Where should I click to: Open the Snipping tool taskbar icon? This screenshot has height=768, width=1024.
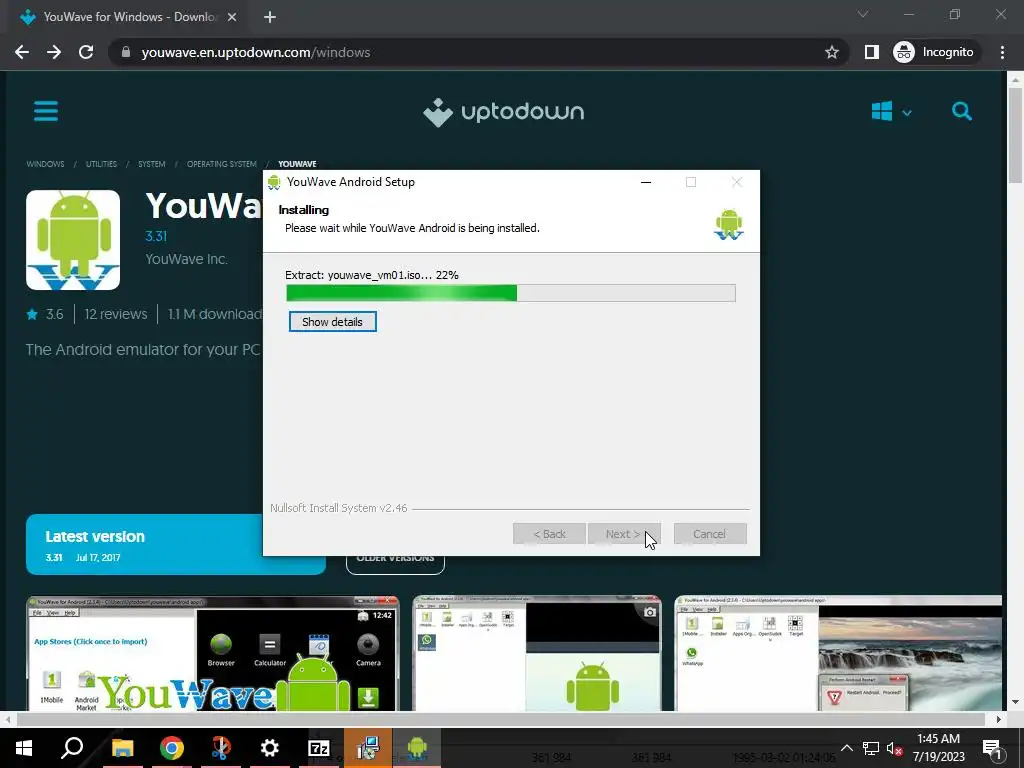click(x=221, y=748)
